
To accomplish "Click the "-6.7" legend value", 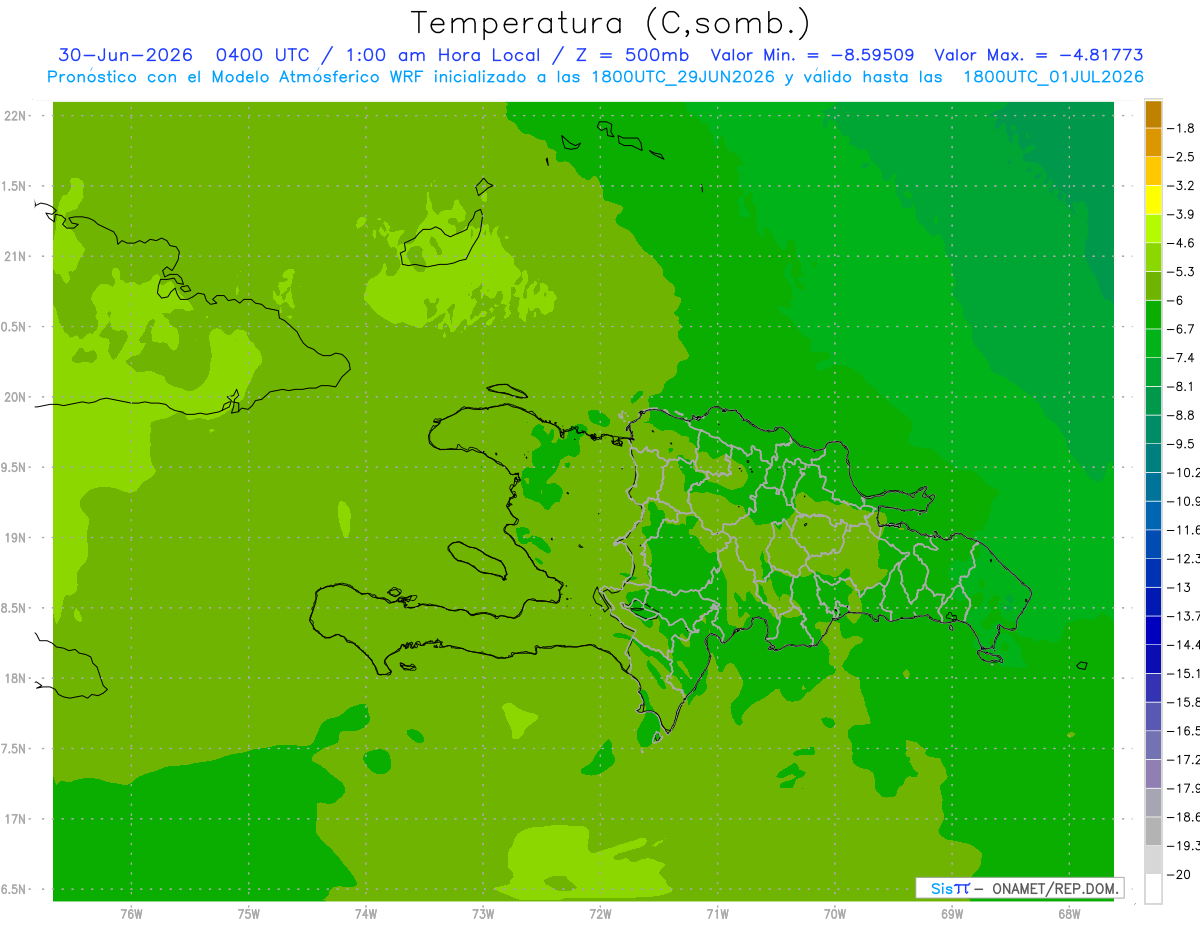I will pos(1183,329).
